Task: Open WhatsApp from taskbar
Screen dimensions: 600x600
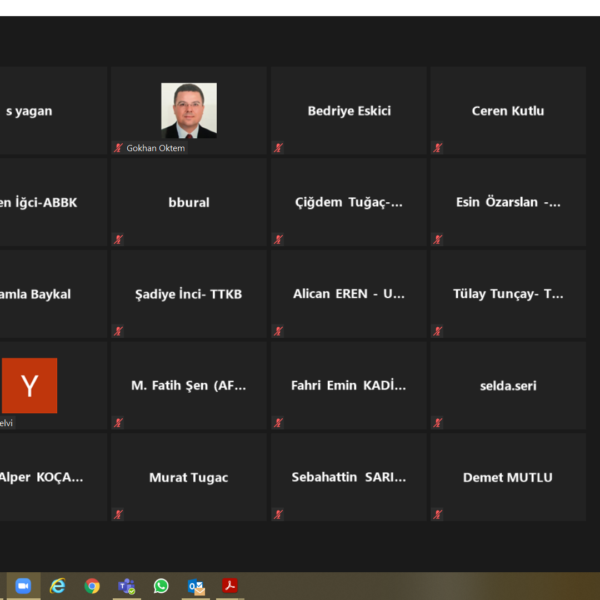Action: coord(161,586)
